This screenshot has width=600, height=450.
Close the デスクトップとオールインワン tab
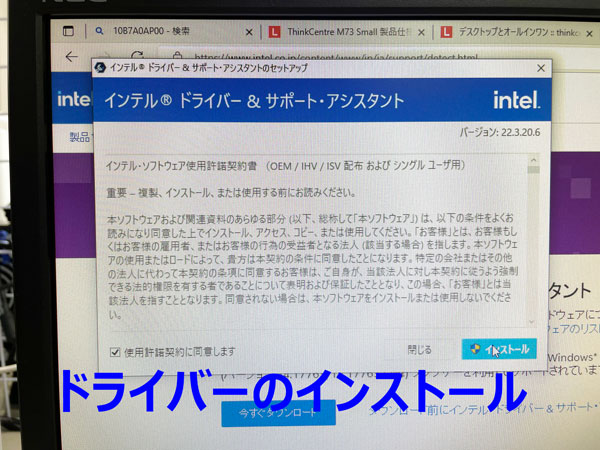(590, 34)
